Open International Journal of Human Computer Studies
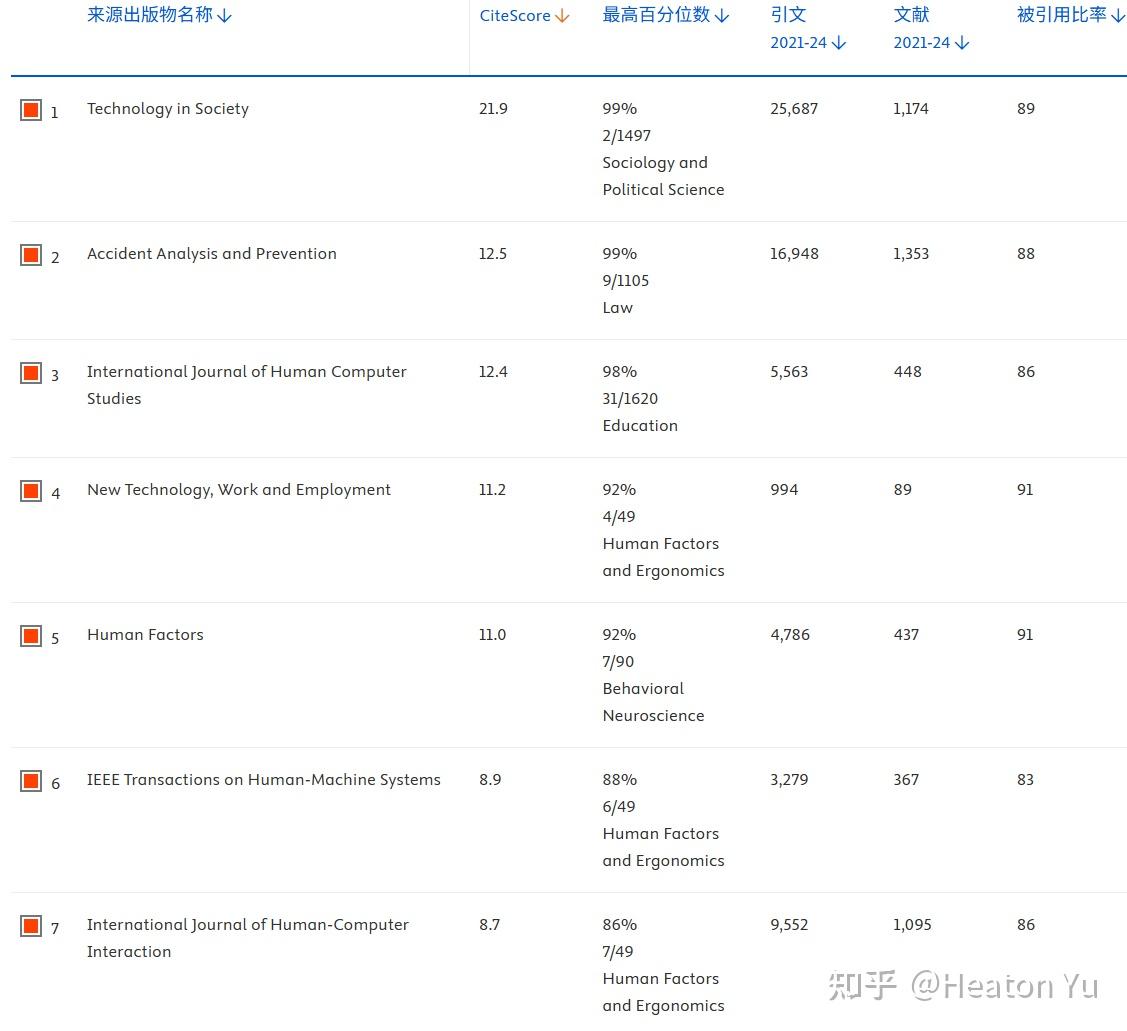 coord(247,385)
